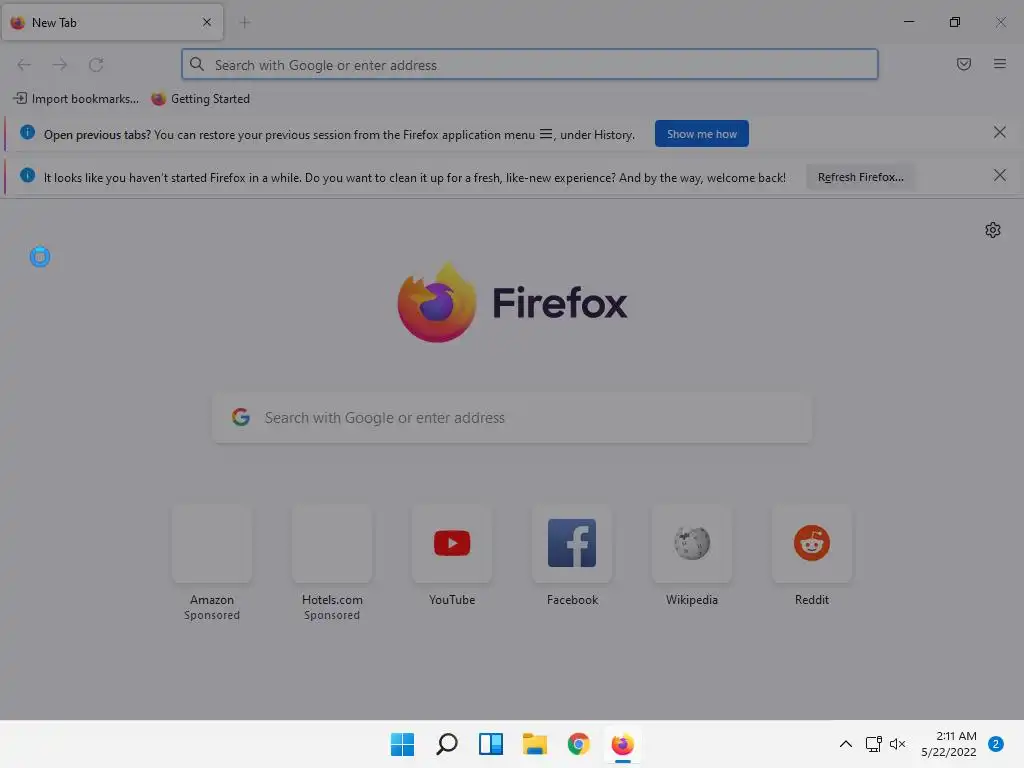Viewport: 1024px width, 768px height.
Task: Click the Back navigation arrow
Action: point(24,65)
